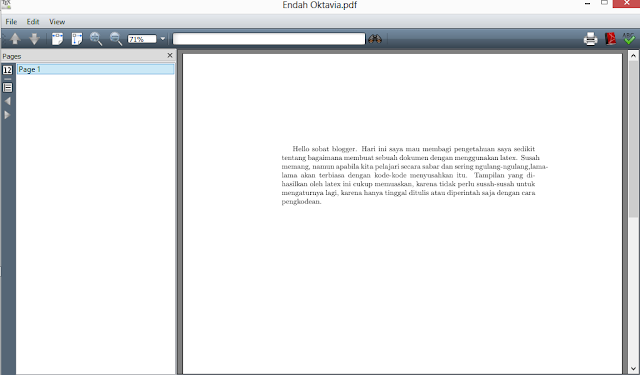Minimize the Endah Oktavia.pdf window
The width and height of the screenshot is (640, 375).
coord(587,4)
